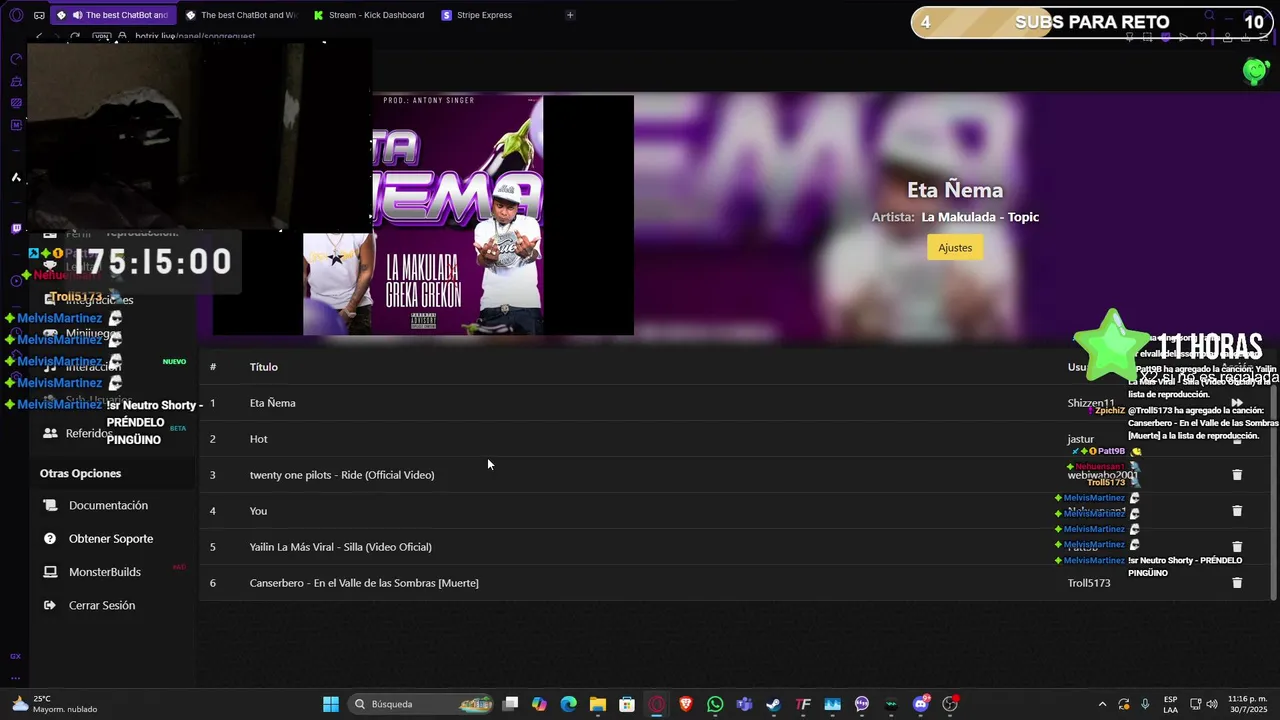Switch to Stream - Kick Dashboard tab
The image size is (1280, 720).
[x=368, y=15]
